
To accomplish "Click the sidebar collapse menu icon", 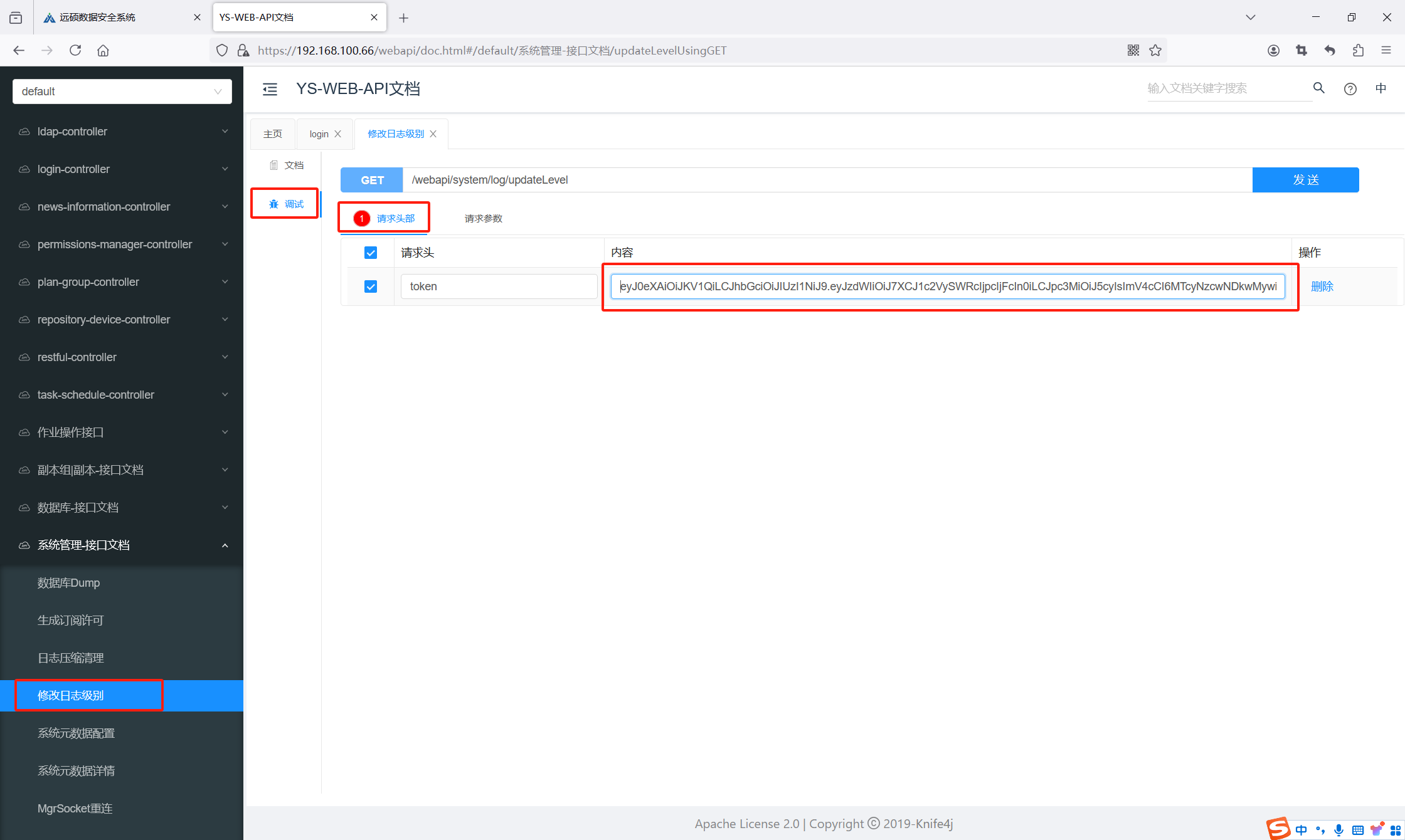I will [x=270, y=89].
